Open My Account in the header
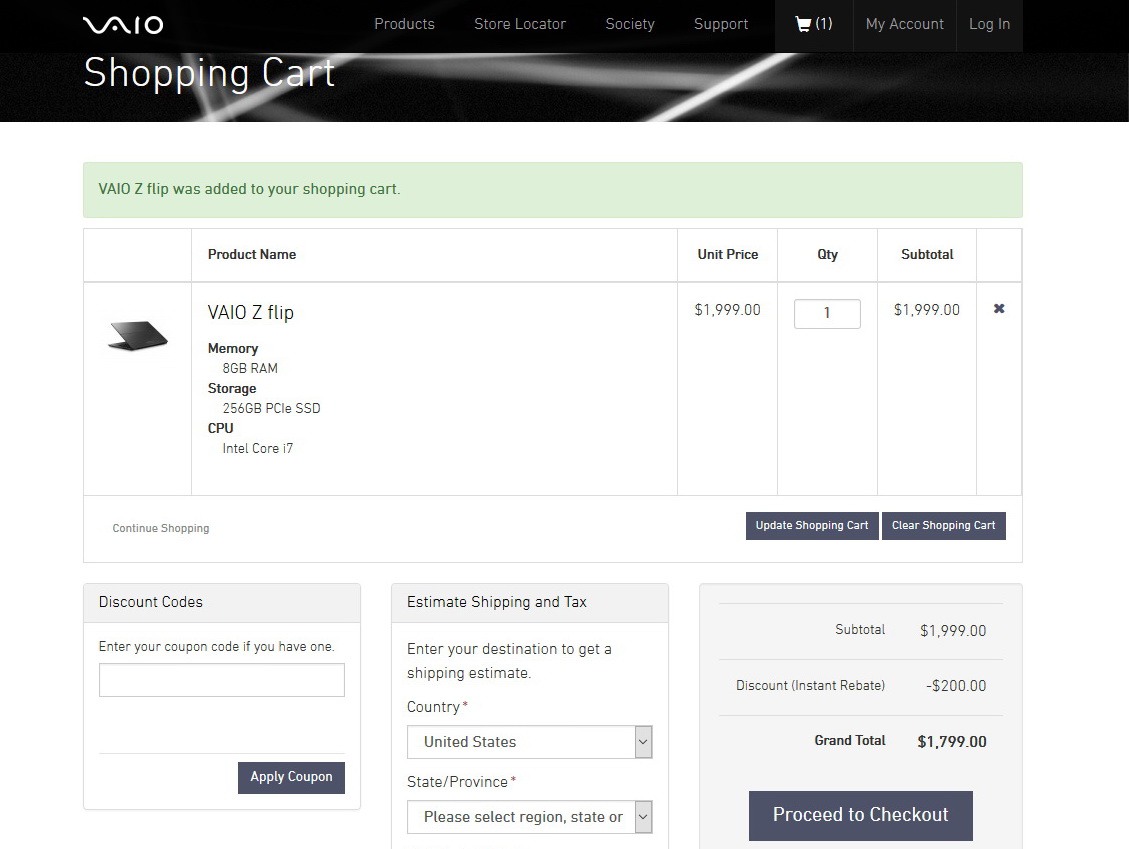The image size is (1129, 849). (x=904, y=24)
